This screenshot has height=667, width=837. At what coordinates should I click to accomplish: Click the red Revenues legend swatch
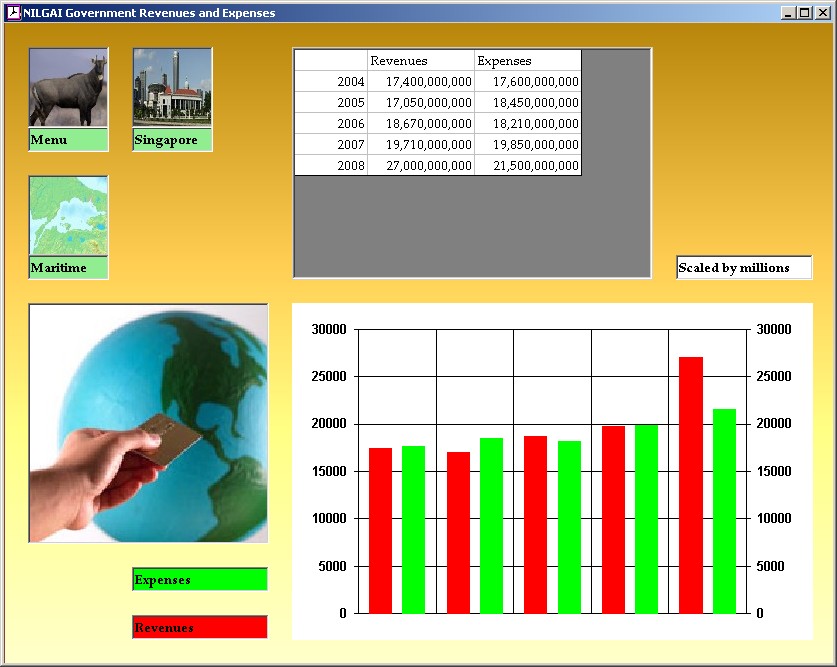pos(200,628)
